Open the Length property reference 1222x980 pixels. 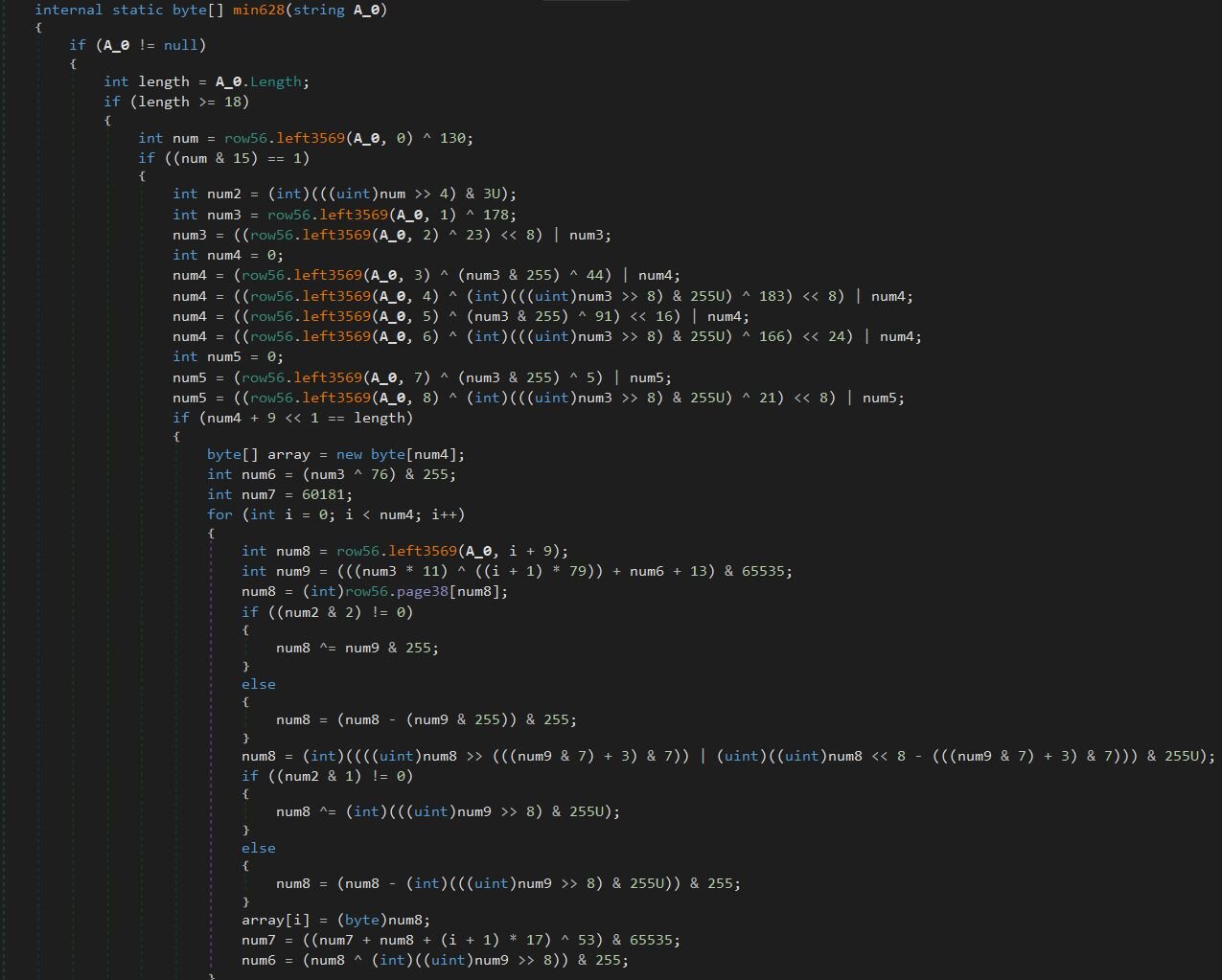[x=277, y=82]
